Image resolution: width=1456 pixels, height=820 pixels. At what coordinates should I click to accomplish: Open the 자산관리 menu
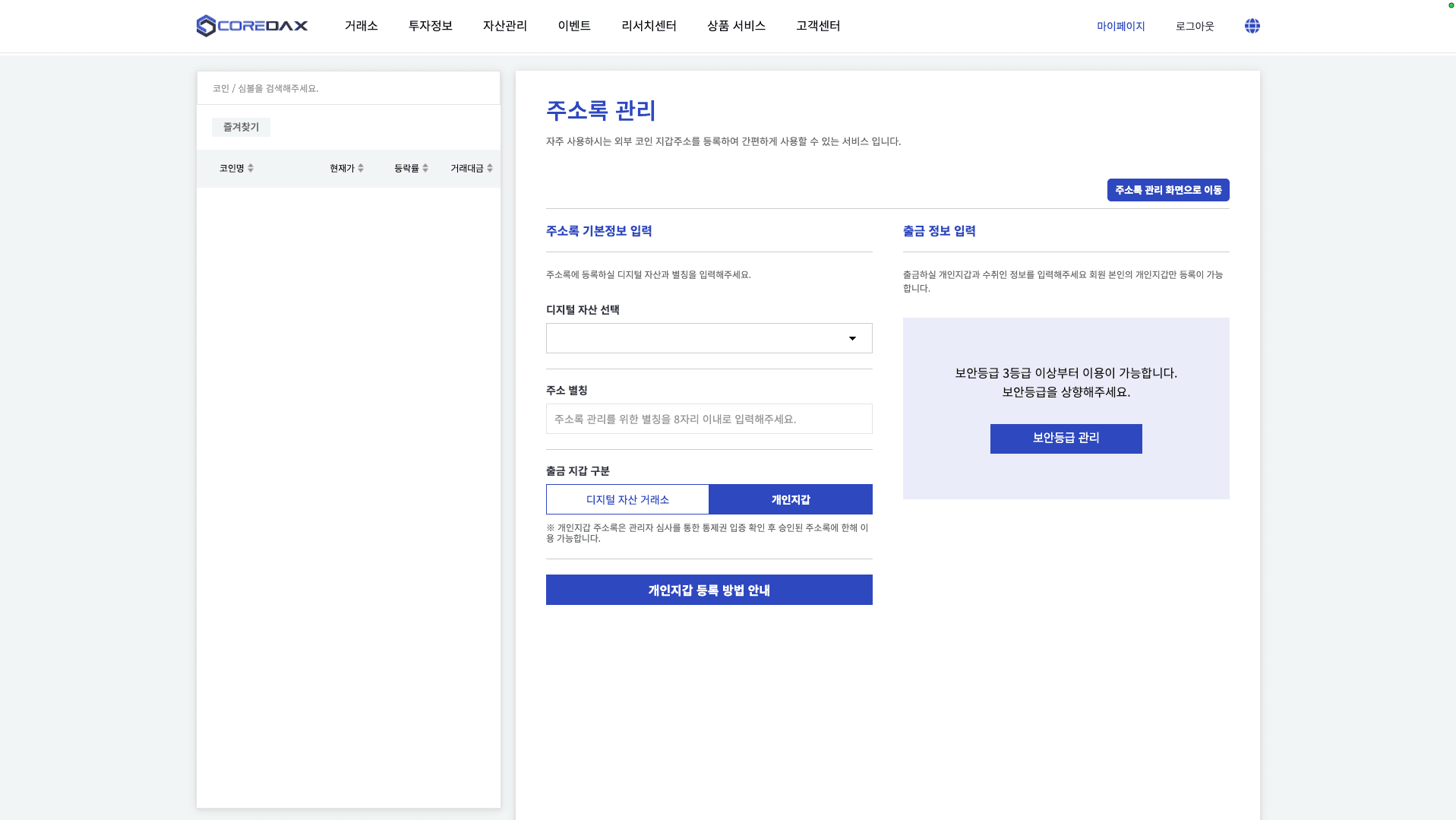(x=504, y=26)
